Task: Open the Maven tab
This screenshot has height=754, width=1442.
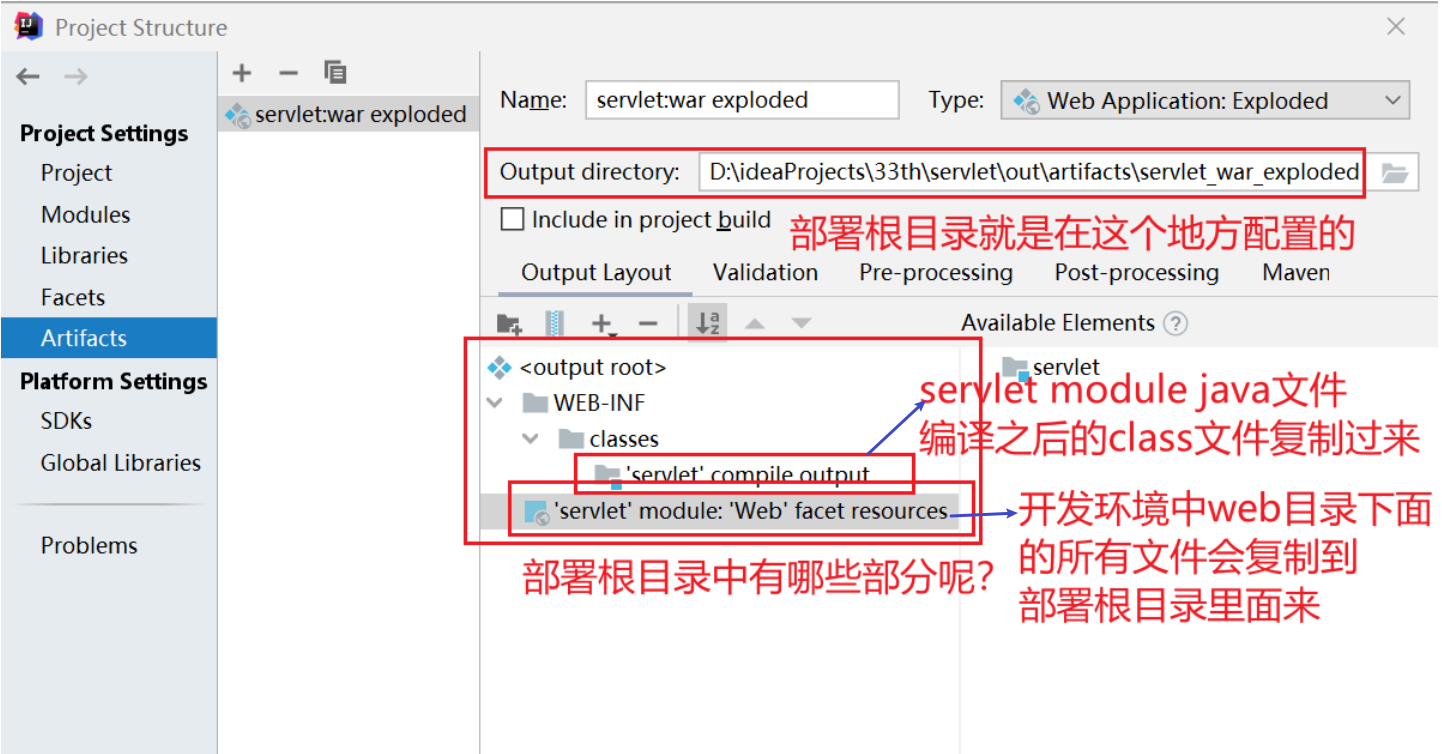Action: coord(1296,273)
